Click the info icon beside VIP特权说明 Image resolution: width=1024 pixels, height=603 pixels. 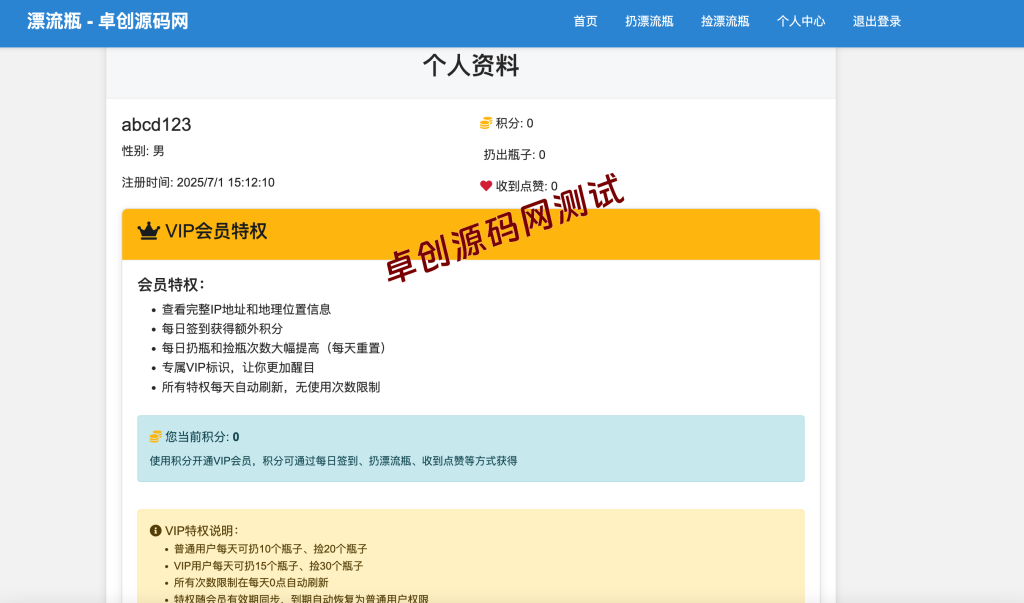pos(155,530)
